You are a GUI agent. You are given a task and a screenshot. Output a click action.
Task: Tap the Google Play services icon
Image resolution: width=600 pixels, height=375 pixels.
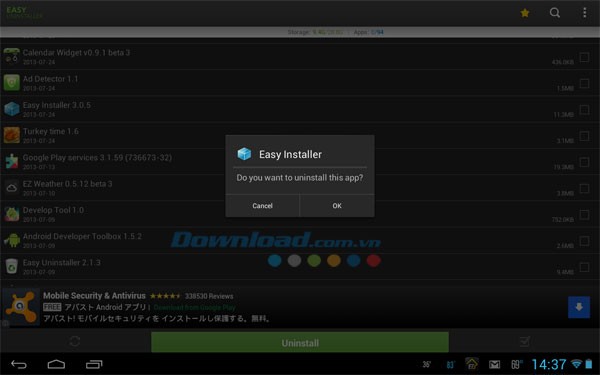pos(12,161)
